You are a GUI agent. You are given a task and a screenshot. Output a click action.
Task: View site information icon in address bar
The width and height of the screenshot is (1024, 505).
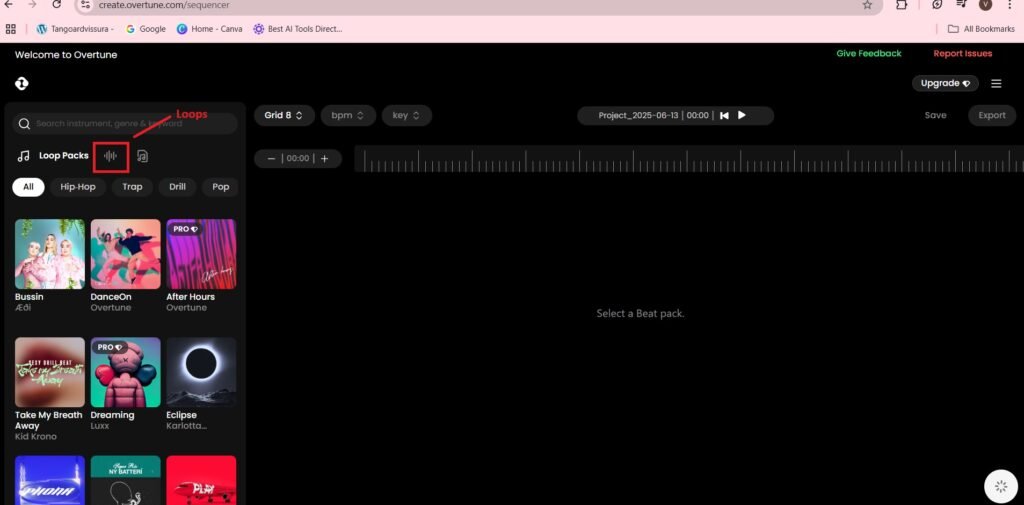coord(87,5)
